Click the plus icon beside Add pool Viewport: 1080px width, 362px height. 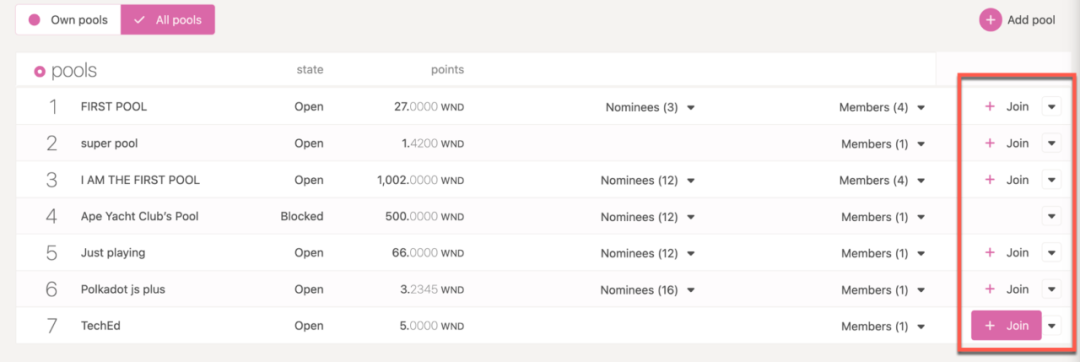(990, 20)
